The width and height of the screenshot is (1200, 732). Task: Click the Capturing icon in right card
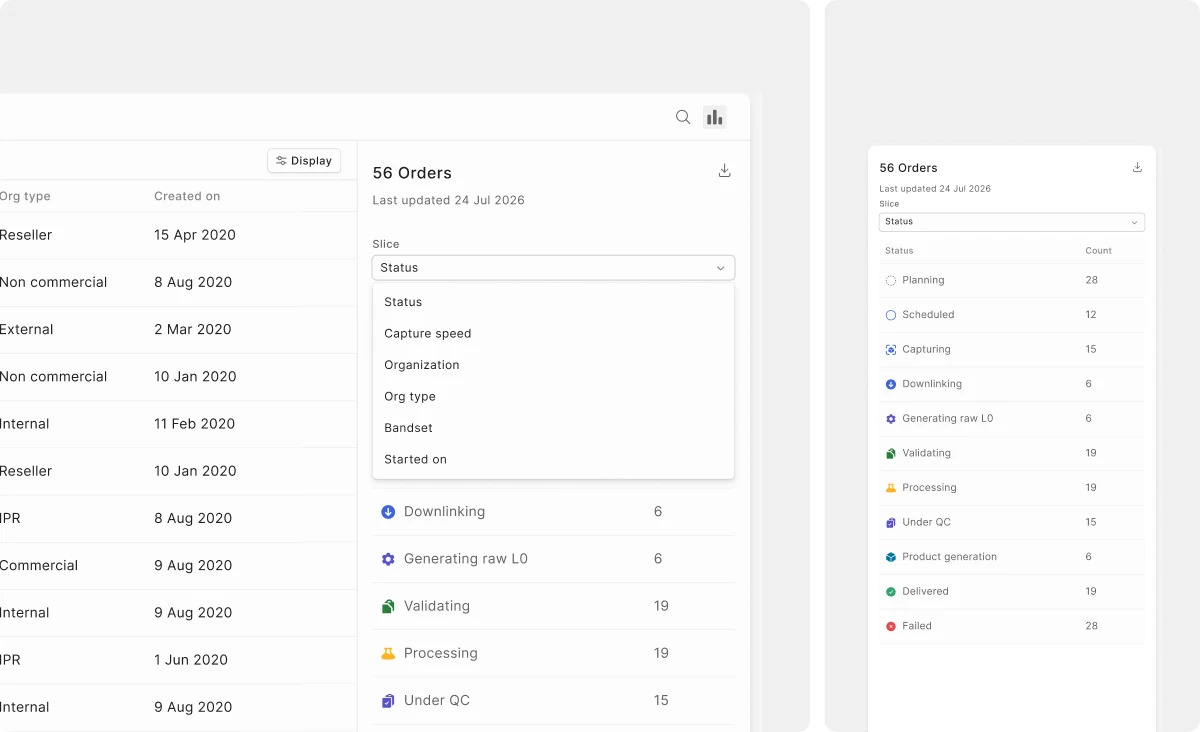(891, 350)
